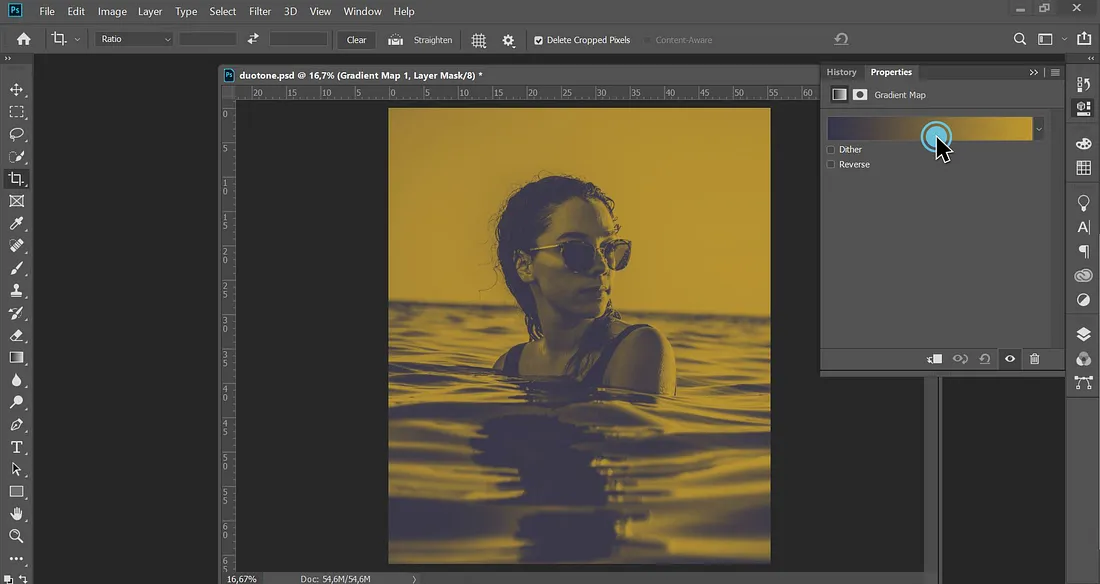Expand the right panel dock arrows

(x=1091, y=59)
